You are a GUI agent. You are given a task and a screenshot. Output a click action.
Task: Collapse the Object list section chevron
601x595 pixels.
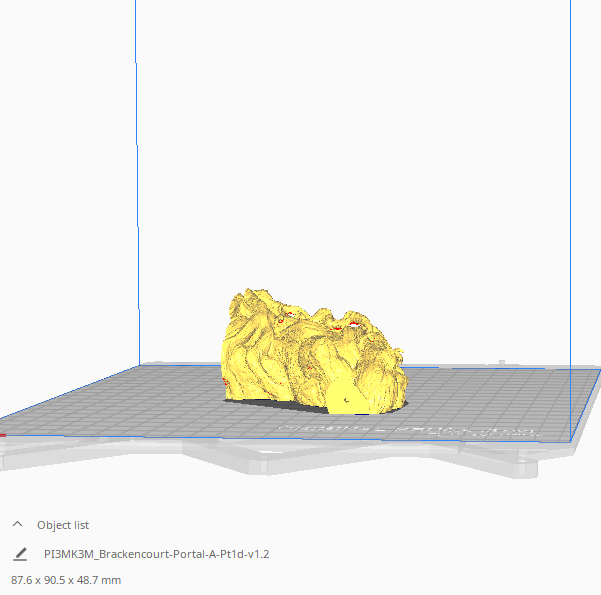click(x=17, y=524)
